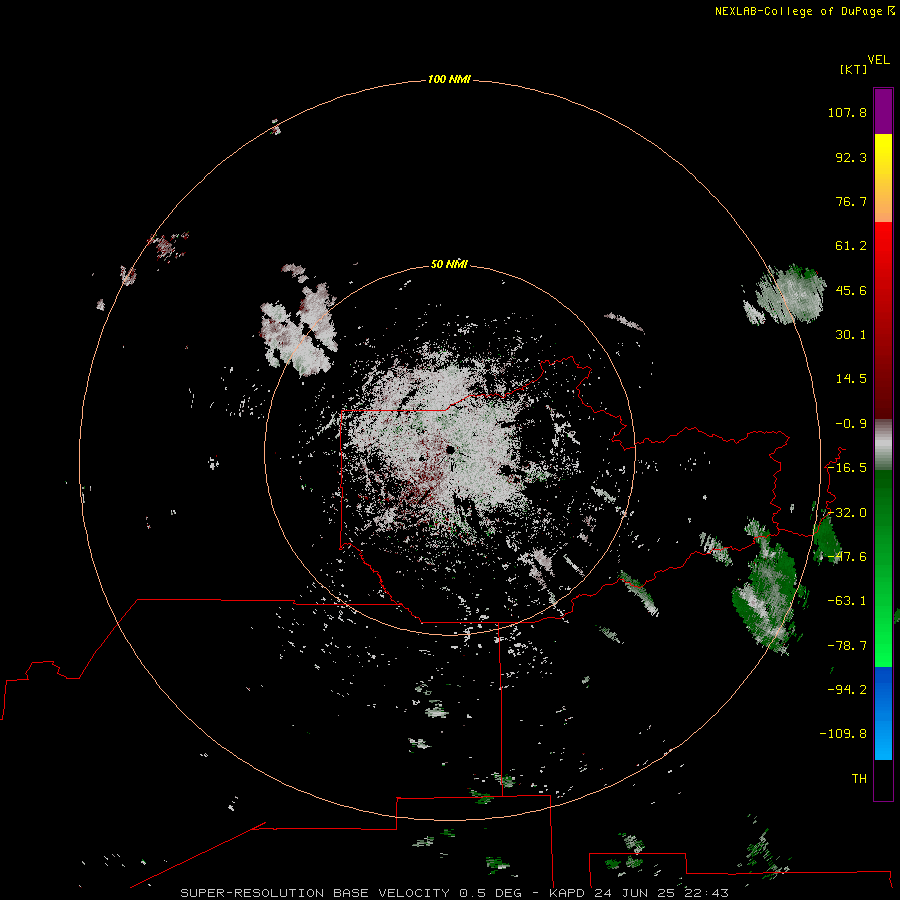Click the 76.7 legend value

pyautogui.click(x=851, y=201)
